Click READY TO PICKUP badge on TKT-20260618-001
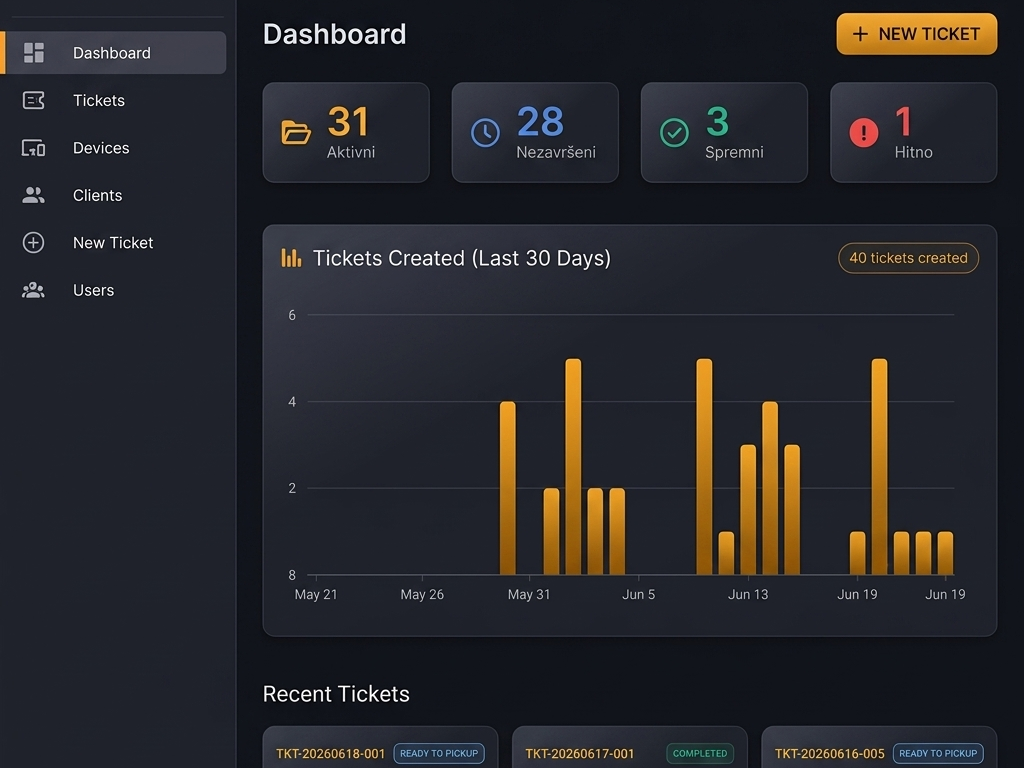 (439, 754)
